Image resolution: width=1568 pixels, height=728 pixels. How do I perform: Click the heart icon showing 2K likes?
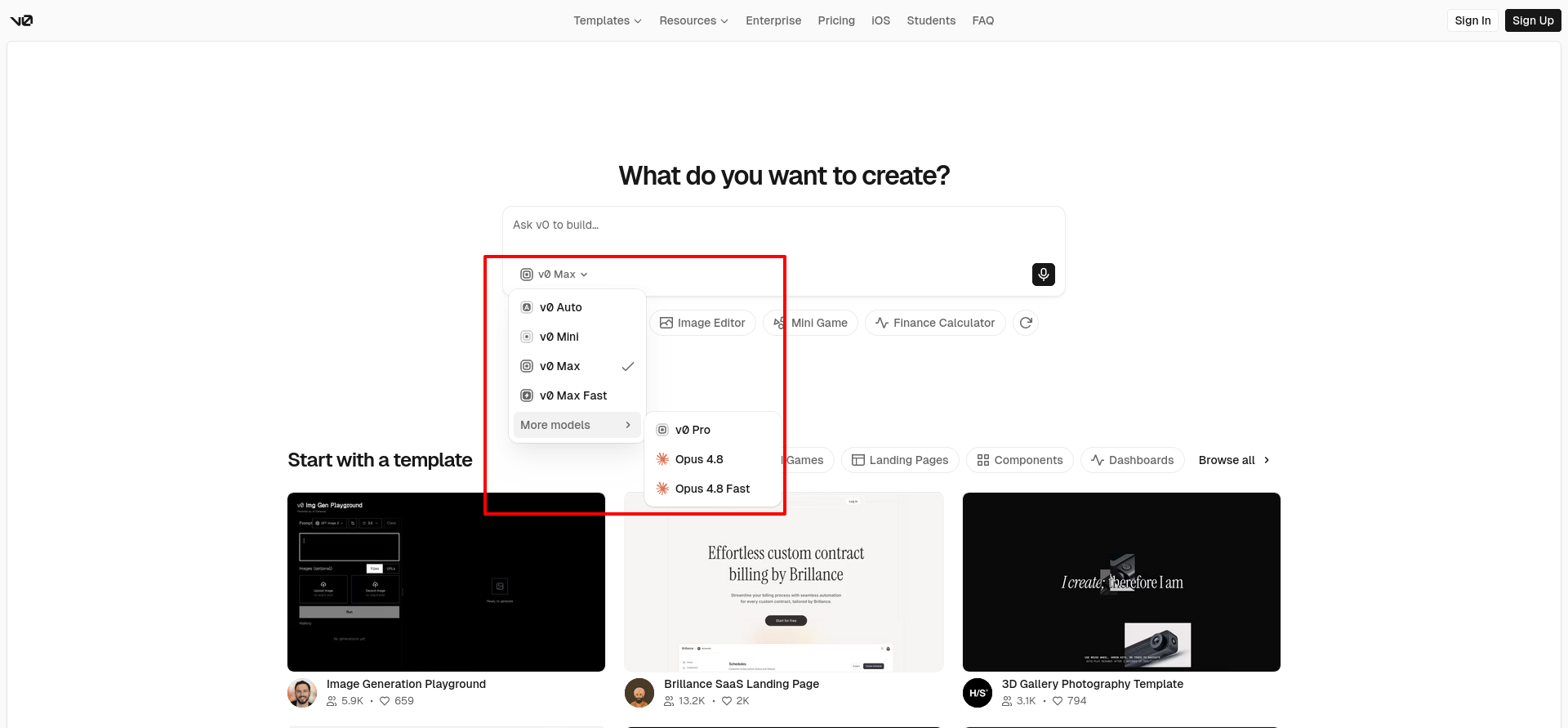(x=726, y=701)
